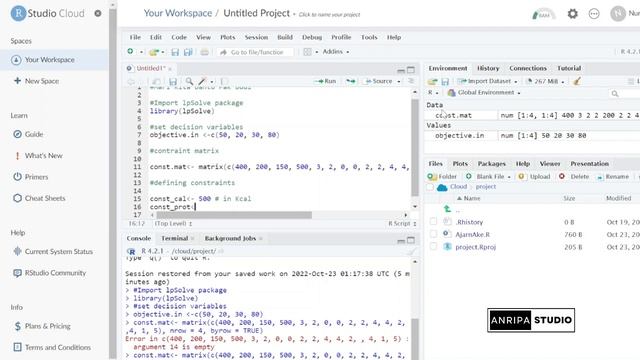Save script using editor toolbar disk icon
Image resolution: width=640 pixels, height=360 pixels.
tap(173, 81)
